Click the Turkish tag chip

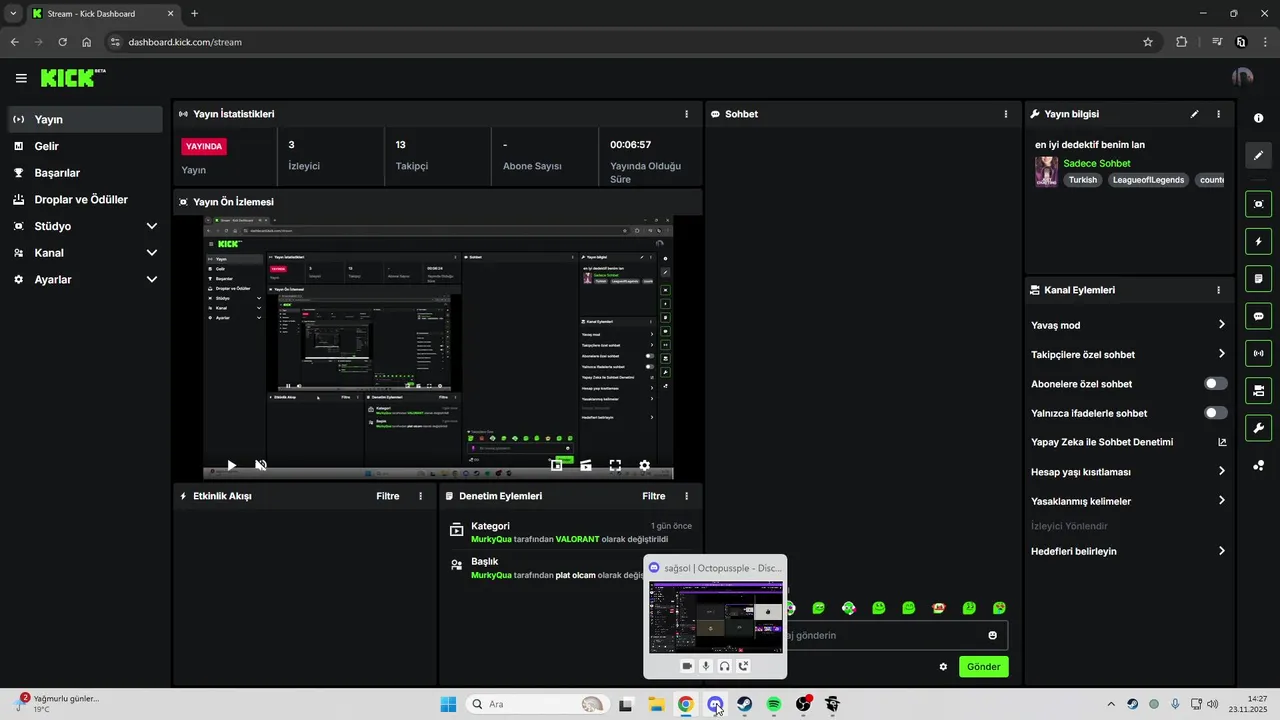(1082, 180)
